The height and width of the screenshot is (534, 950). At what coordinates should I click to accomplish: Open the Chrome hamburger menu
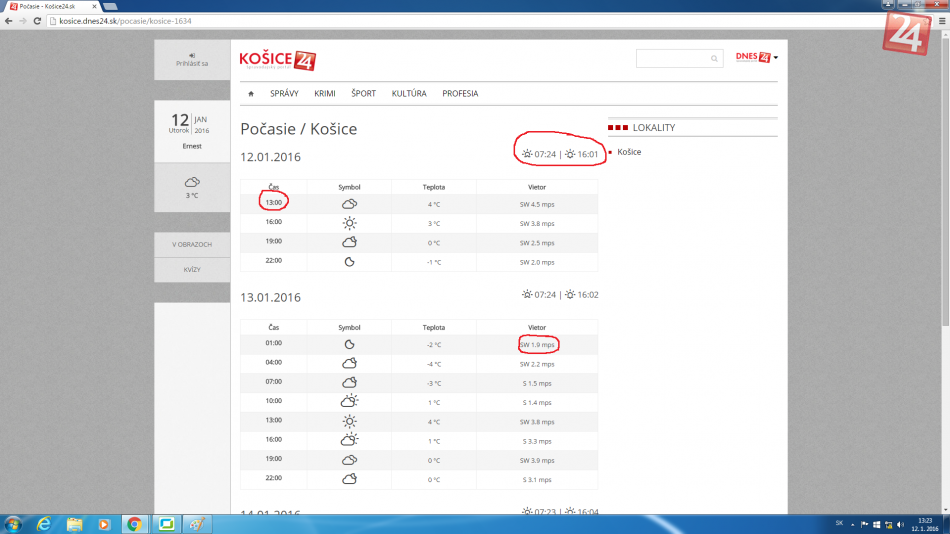(939, 20)
